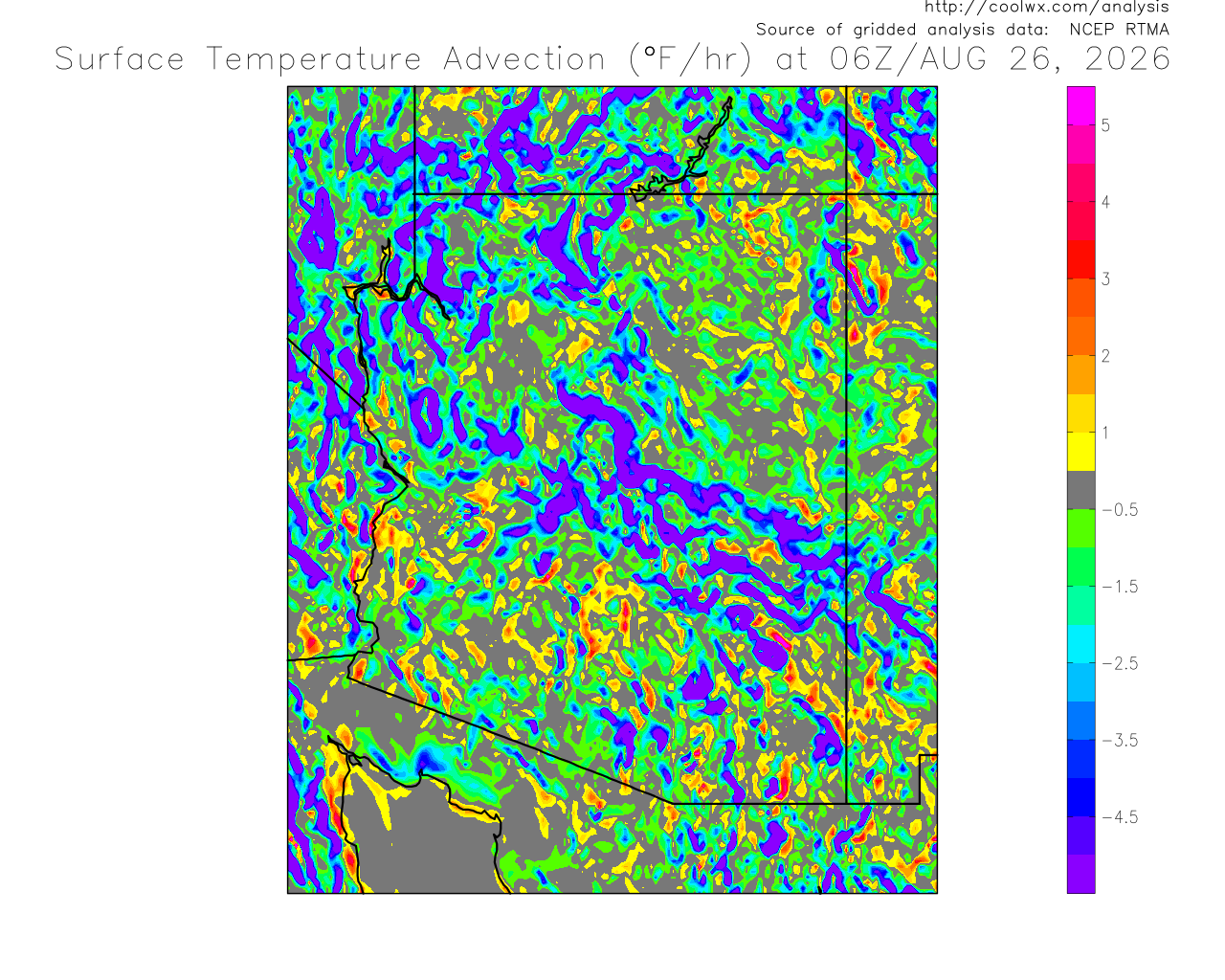Click the NCEP RTMA source text
Screen dimensions: 1225x980
[1119, 30]
